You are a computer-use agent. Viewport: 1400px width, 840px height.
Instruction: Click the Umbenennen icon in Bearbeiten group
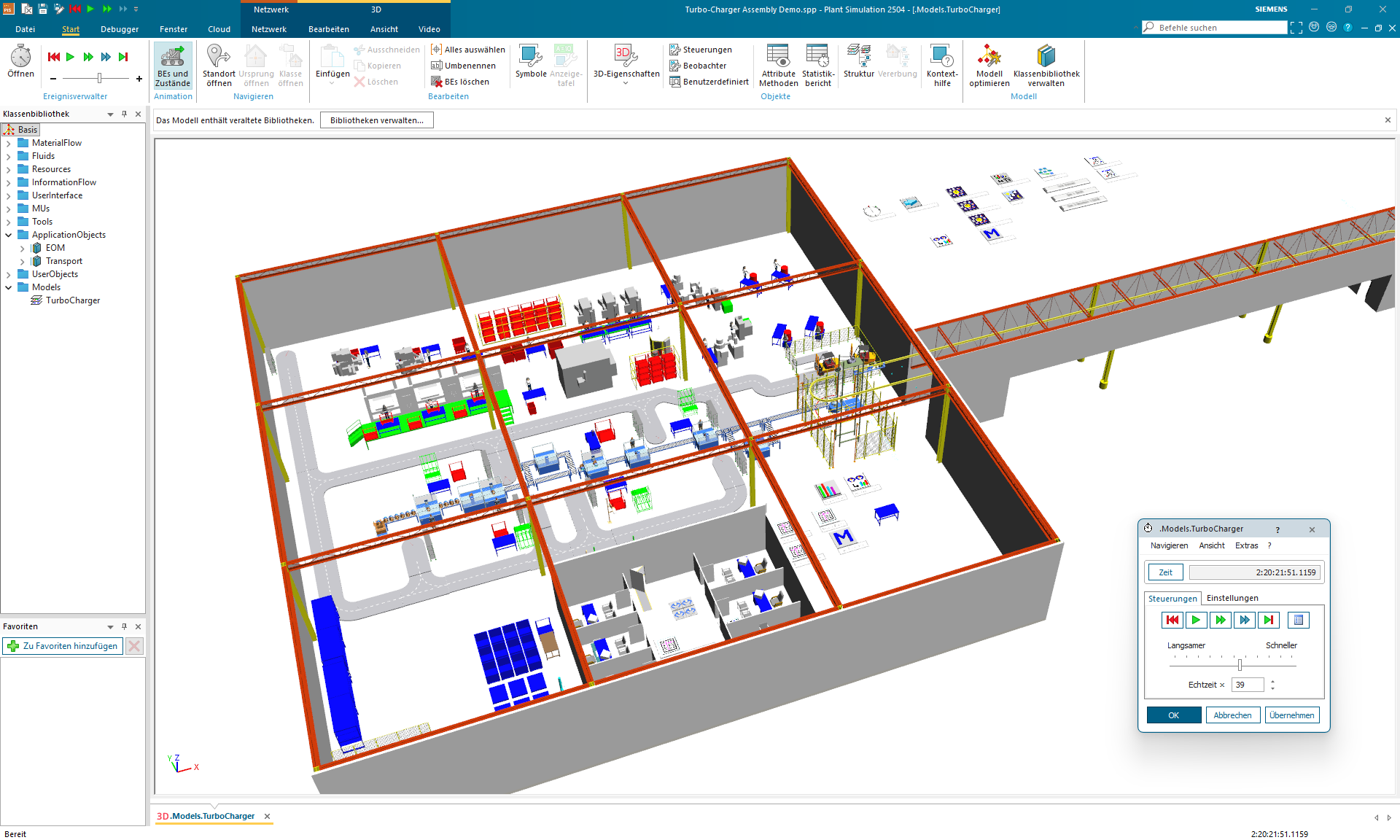click(436, 65)
